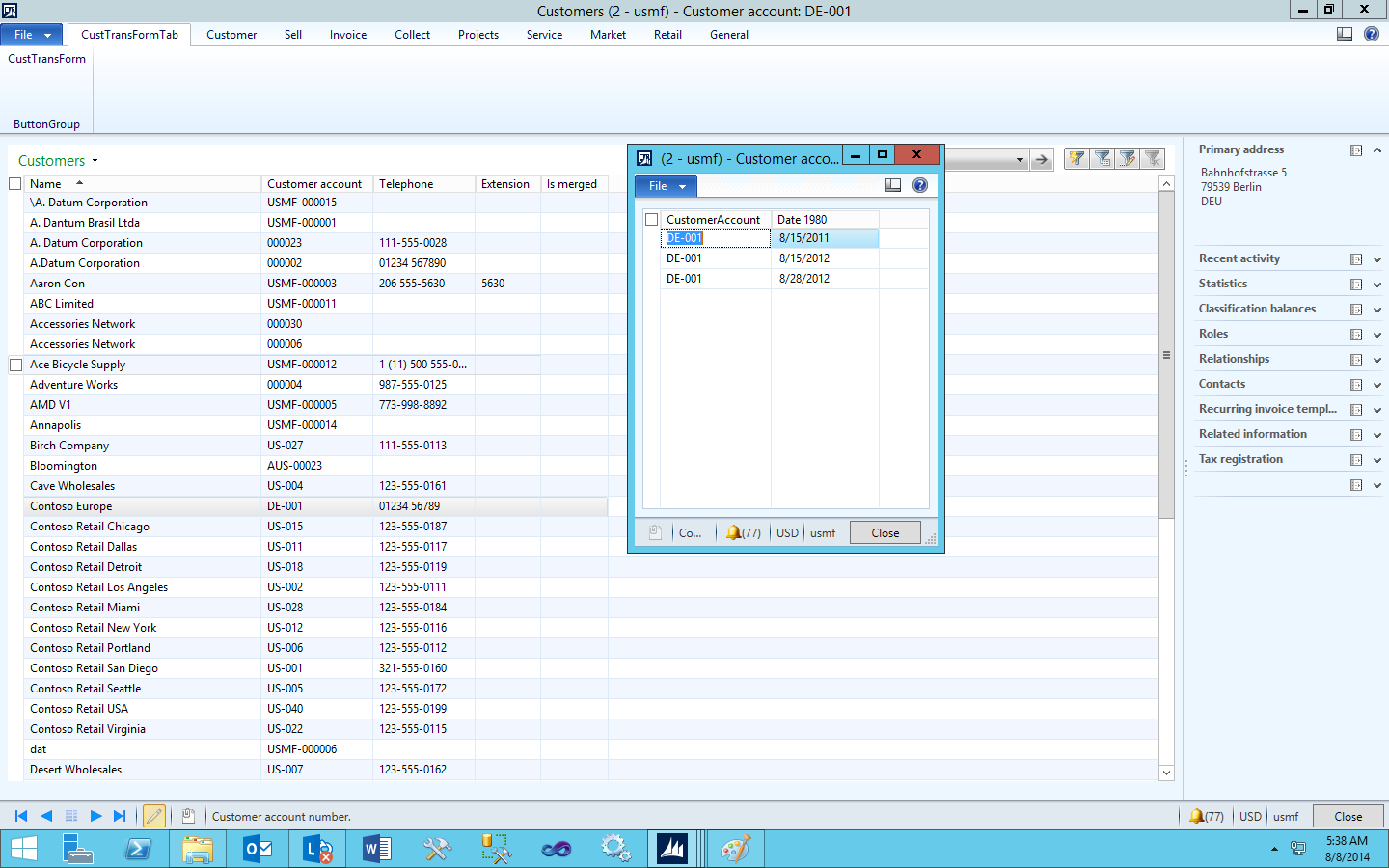1389x868 pixels.
Task: Expand the Relationships factbox
Action: pyautogui.click(x=1377, y=360)
